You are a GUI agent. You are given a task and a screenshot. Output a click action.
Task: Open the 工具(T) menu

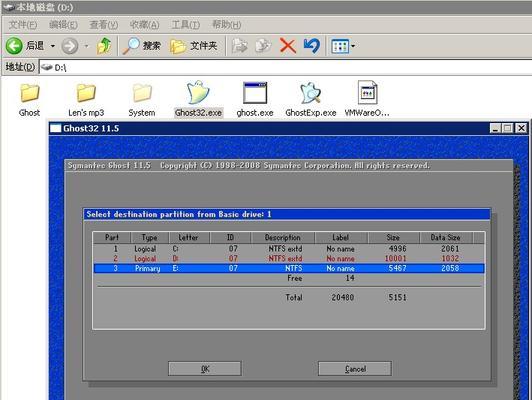pos(186,25)
